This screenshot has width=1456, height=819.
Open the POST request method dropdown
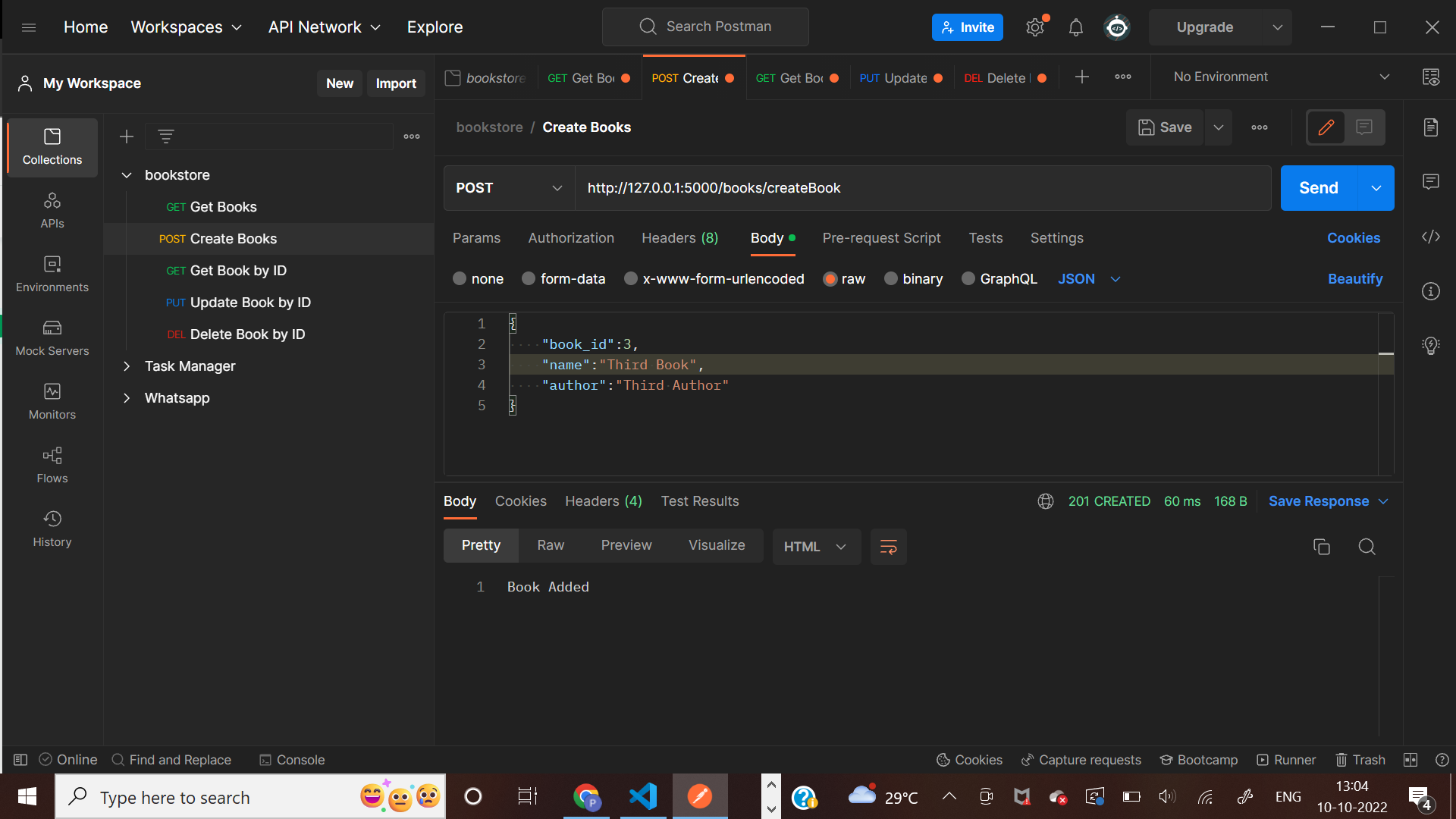tap(508, 188)
